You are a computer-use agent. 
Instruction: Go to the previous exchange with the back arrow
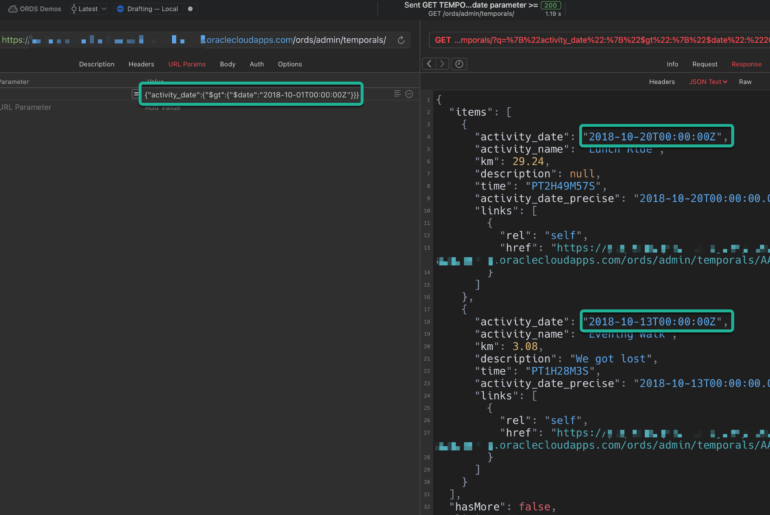[x=429, y=64]
